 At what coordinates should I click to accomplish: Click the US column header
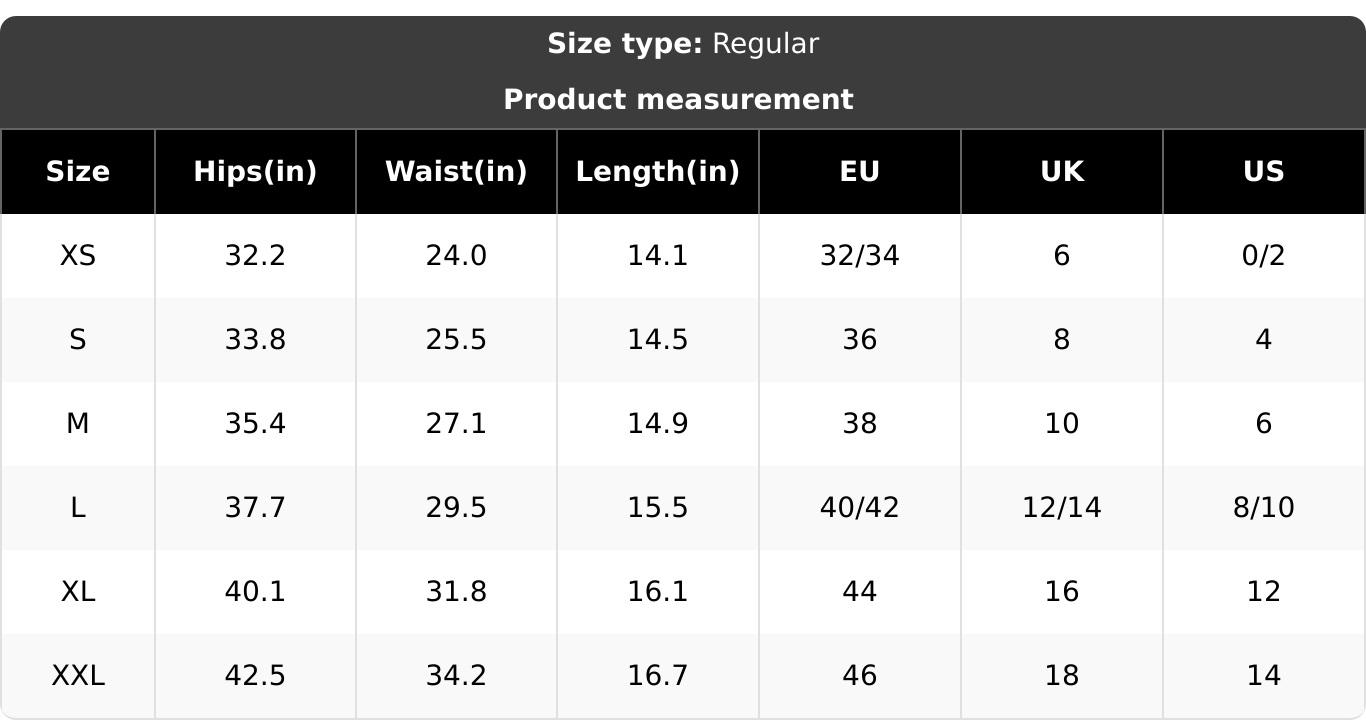point(1264,172)
